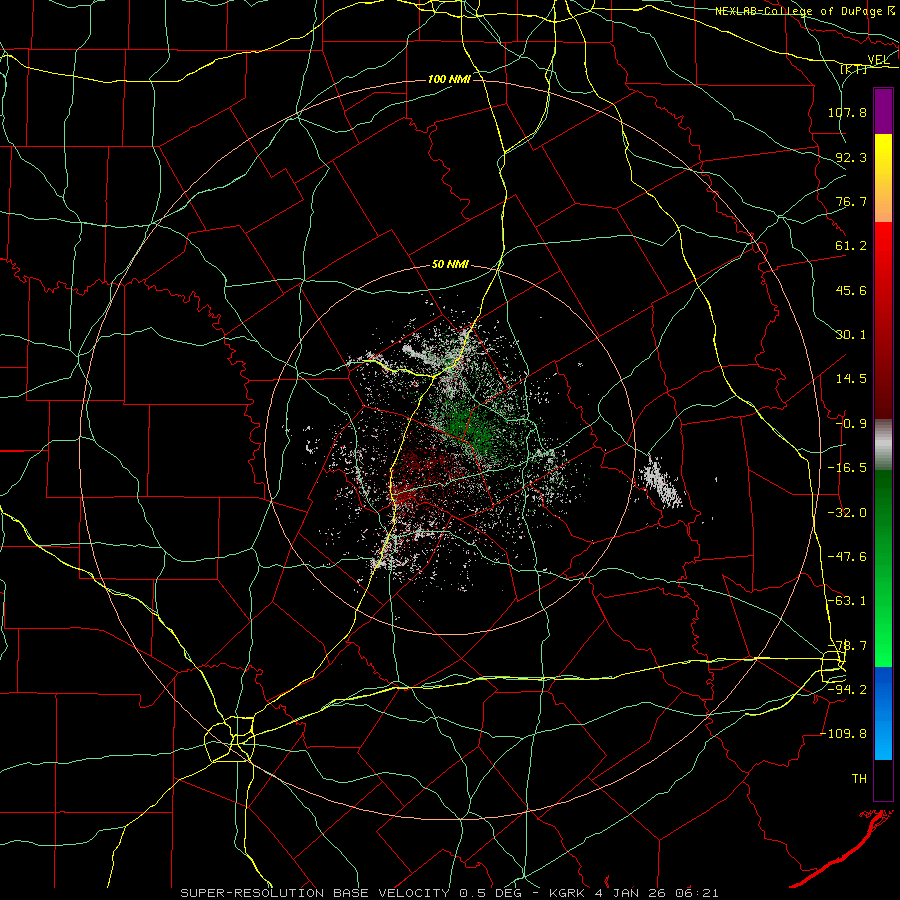900x900 pixels.
Task: Click the VEL legend heading
Action: click(878, 60)
